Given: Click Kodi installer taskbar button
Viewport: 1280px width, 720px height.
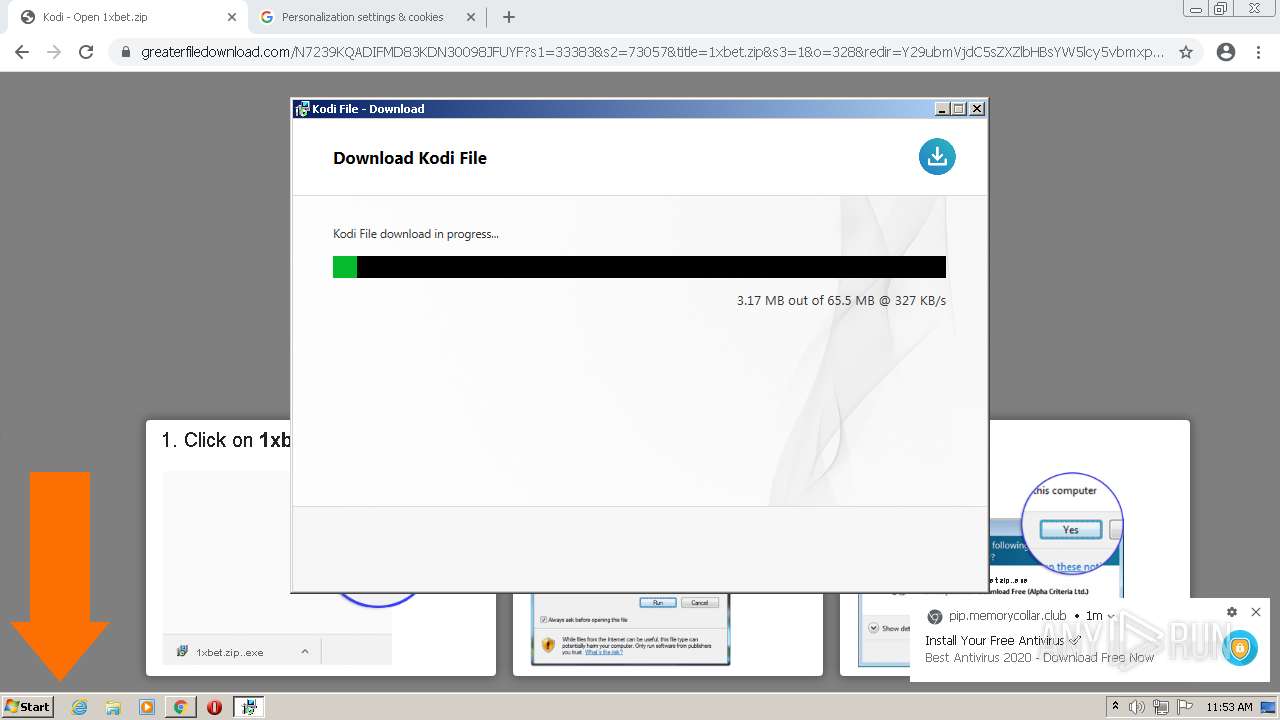Looking at the screenshot, I should 248,707.
